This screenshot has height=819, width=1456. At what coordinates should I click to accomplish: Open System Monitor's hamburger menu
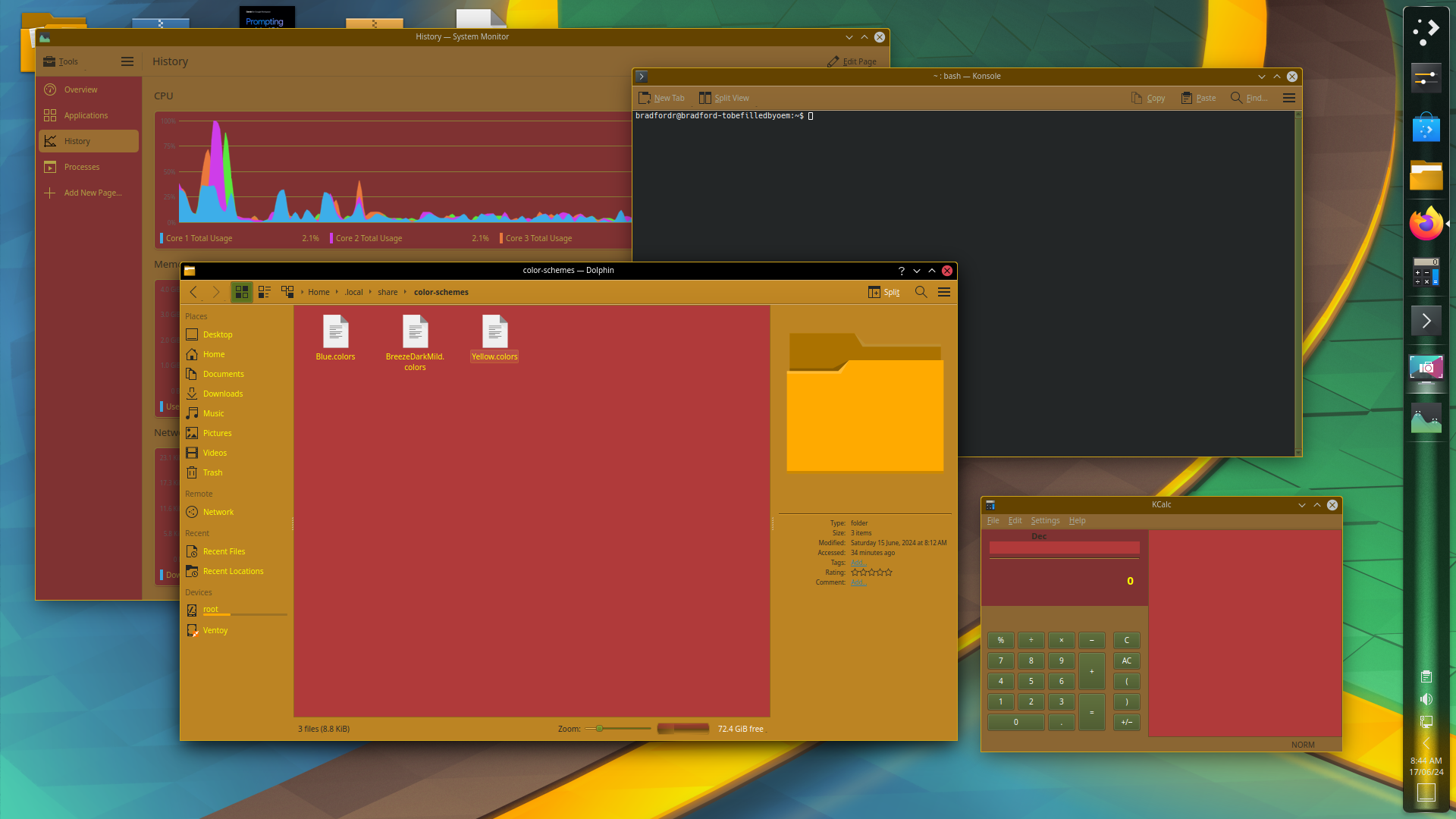pos(127,61)
